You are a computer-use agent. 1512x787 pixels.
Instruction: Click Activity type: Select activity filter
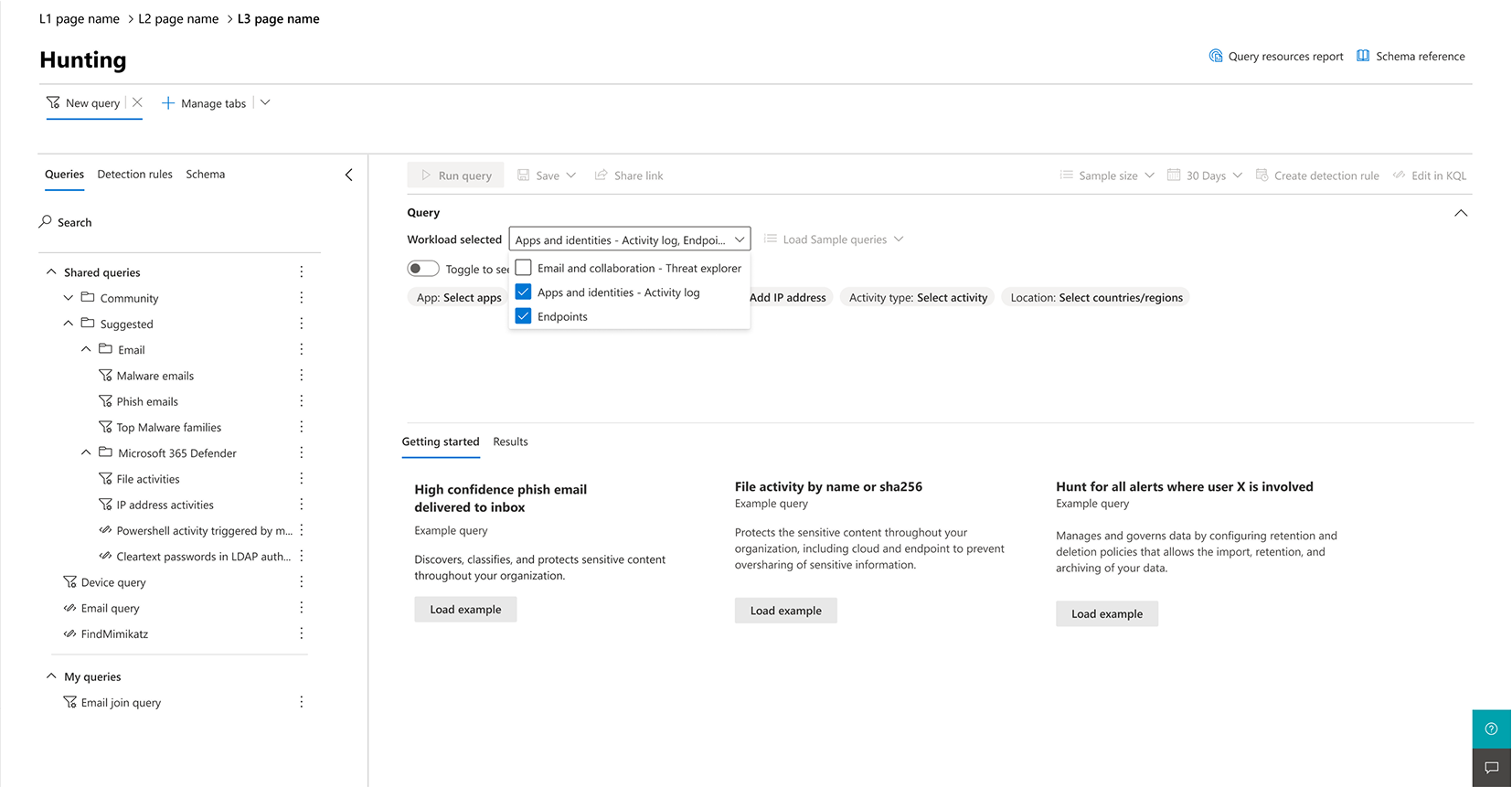918,297
